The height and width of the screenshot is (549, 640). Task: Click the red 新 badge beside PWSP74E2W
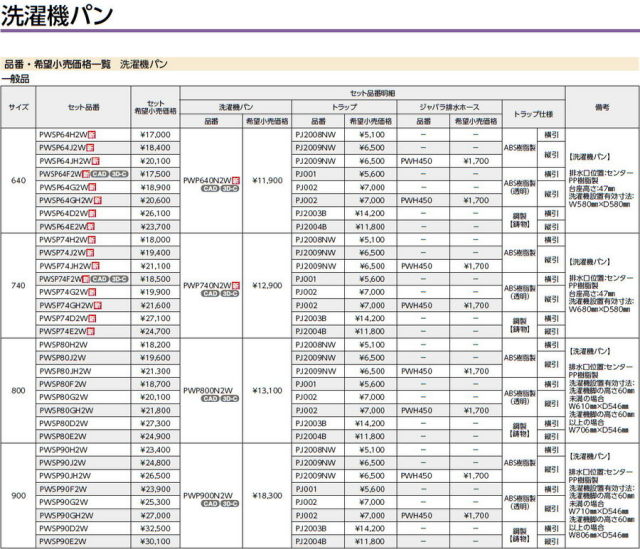[x=91, y=331]
